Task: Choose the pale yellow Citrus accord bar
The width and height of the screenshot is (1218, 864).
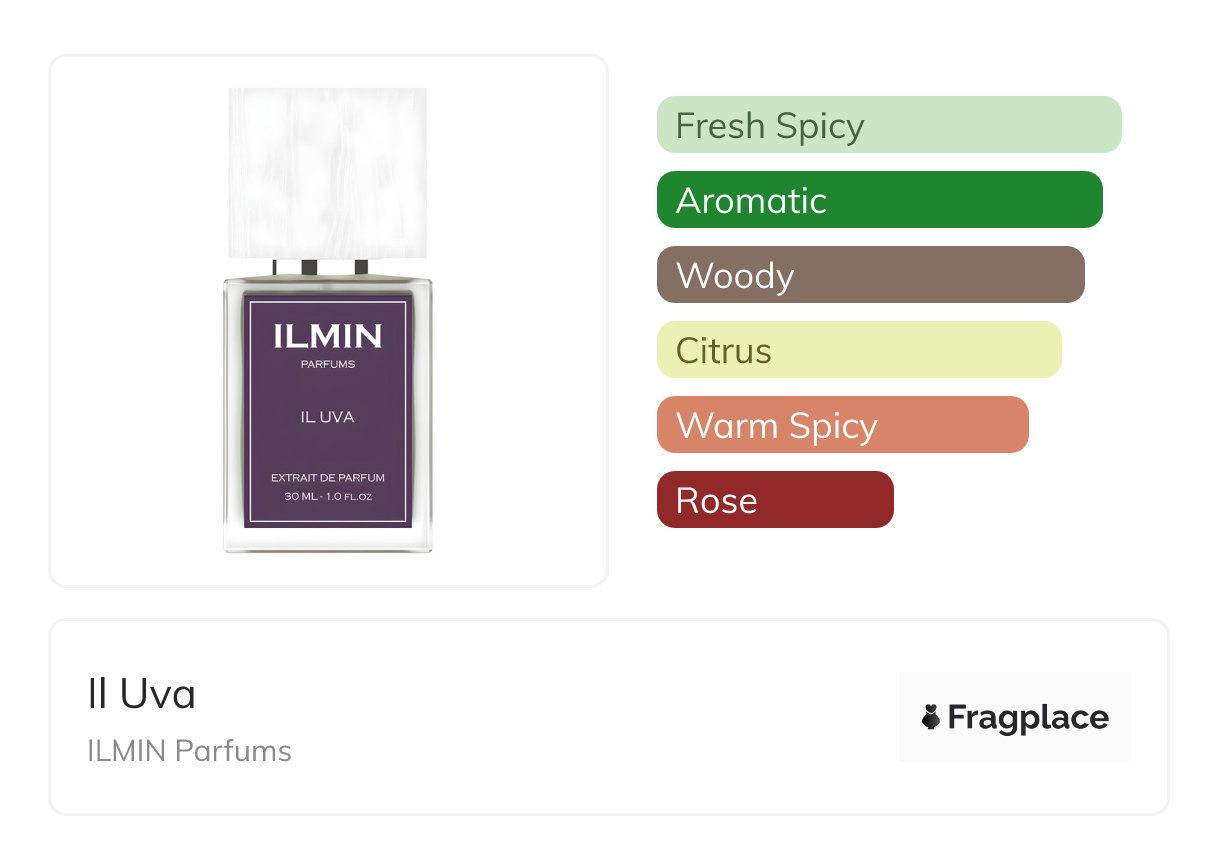Action: 858,350
